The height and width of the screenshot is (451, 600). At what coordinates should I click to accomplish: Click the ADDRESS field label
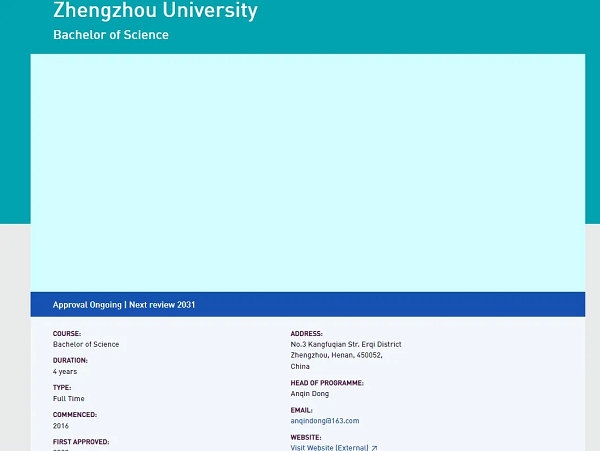click(307, 334)
